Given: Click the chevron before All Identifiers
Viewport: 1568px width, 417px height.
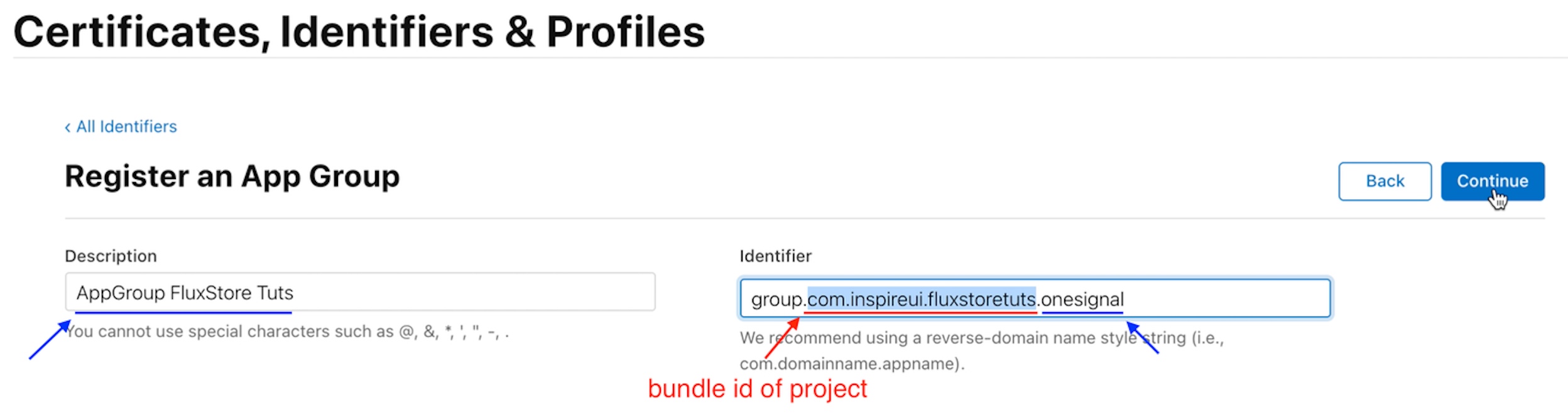Looking at the screenshot, I should pyautogui.click(x=67, y=127).
